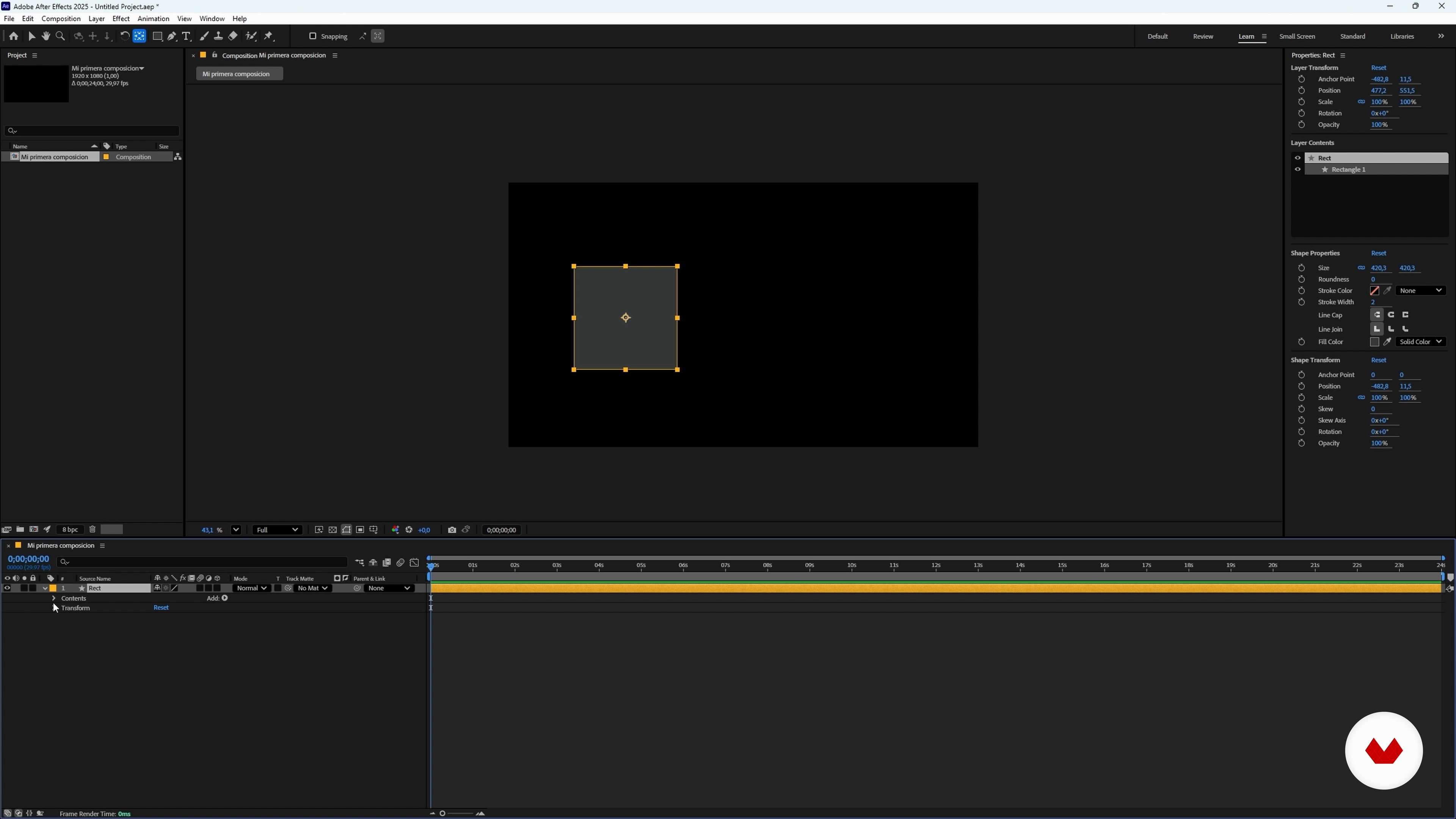Select the Zoom tool
Screen dimensions: 1456x819
pyautogui.click(x=61, y=36)
